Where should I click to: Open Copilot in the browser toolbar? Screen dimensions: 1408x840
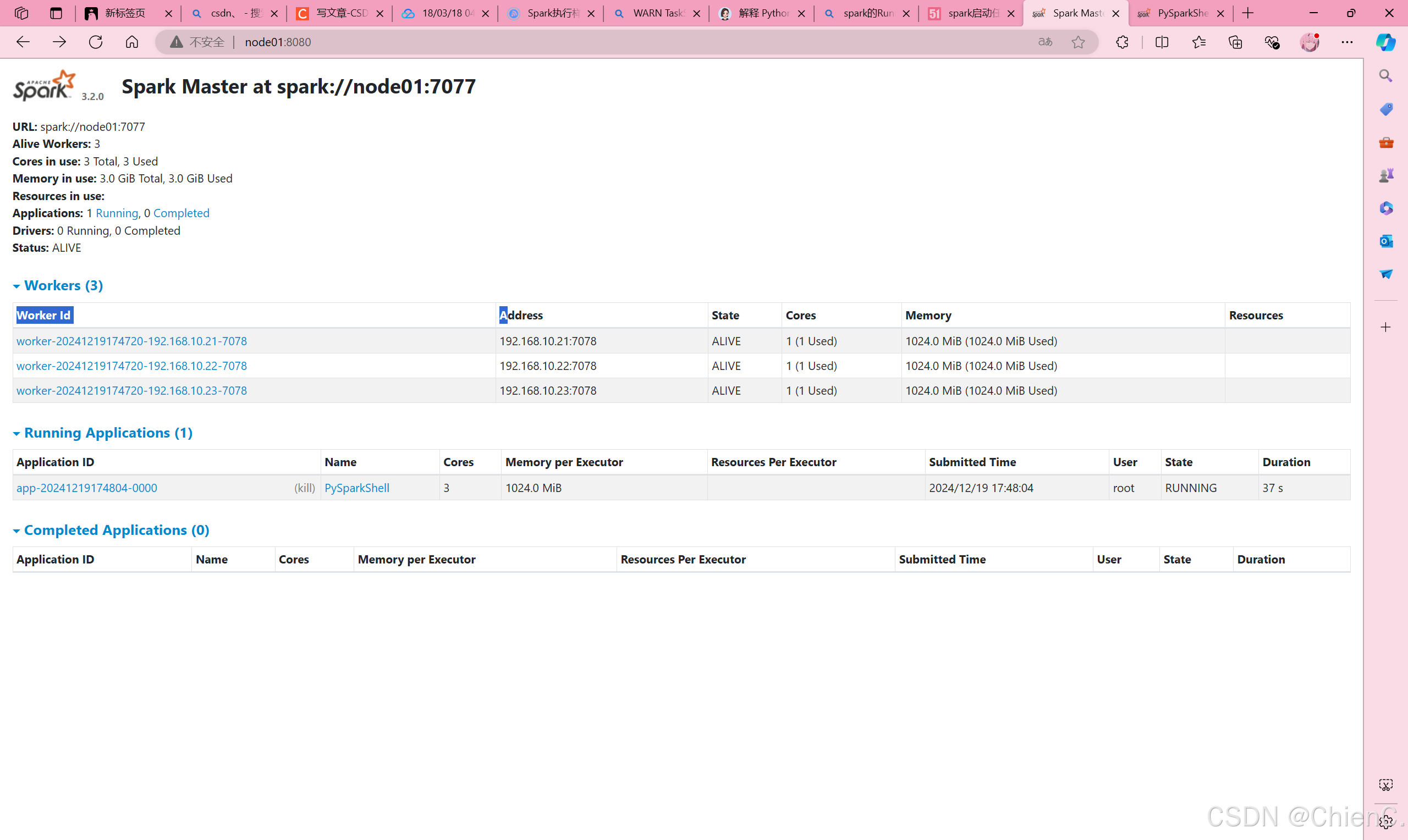[1386, 42]
